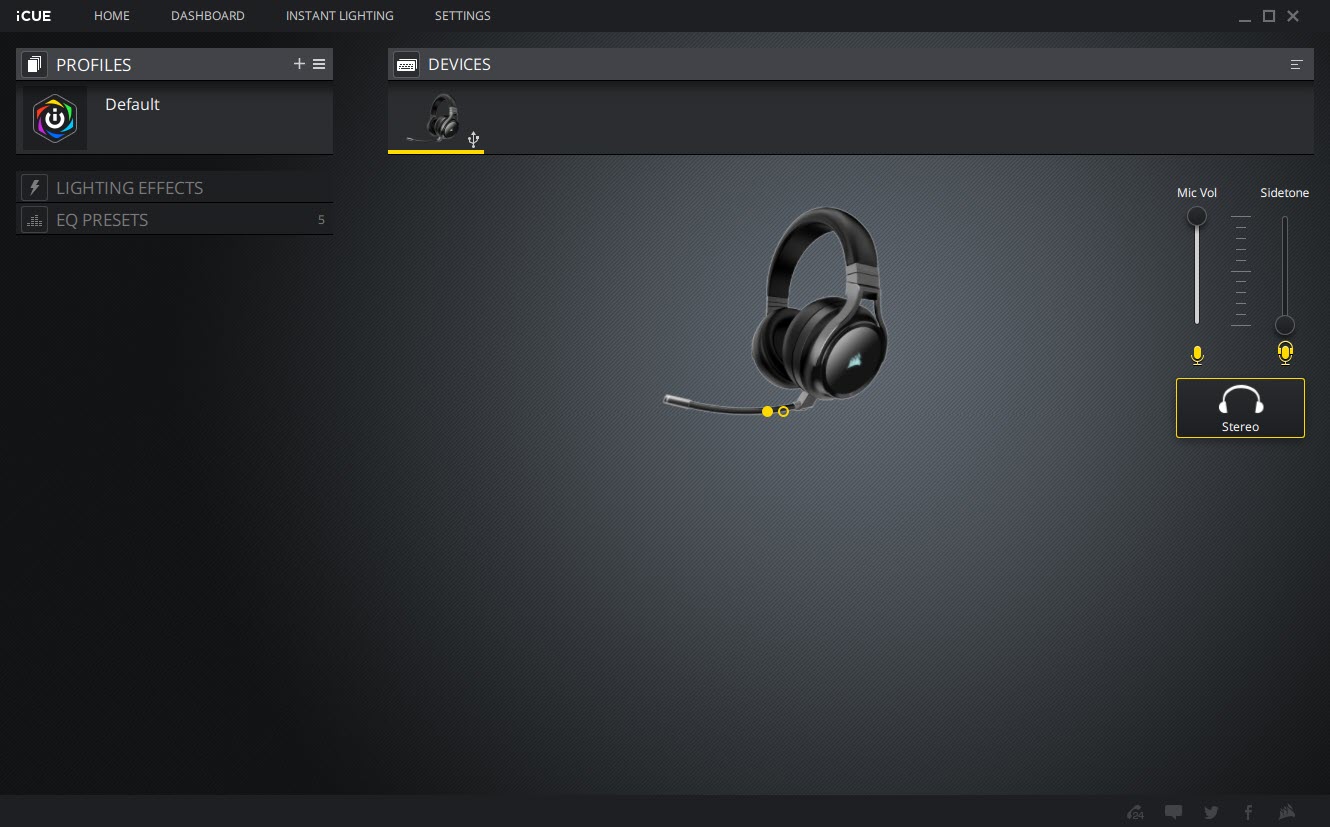This screenshot has width=1330, height=827.
Task: Select the Default profile icon
Action: pyautogui.click(x=55, y=119)
